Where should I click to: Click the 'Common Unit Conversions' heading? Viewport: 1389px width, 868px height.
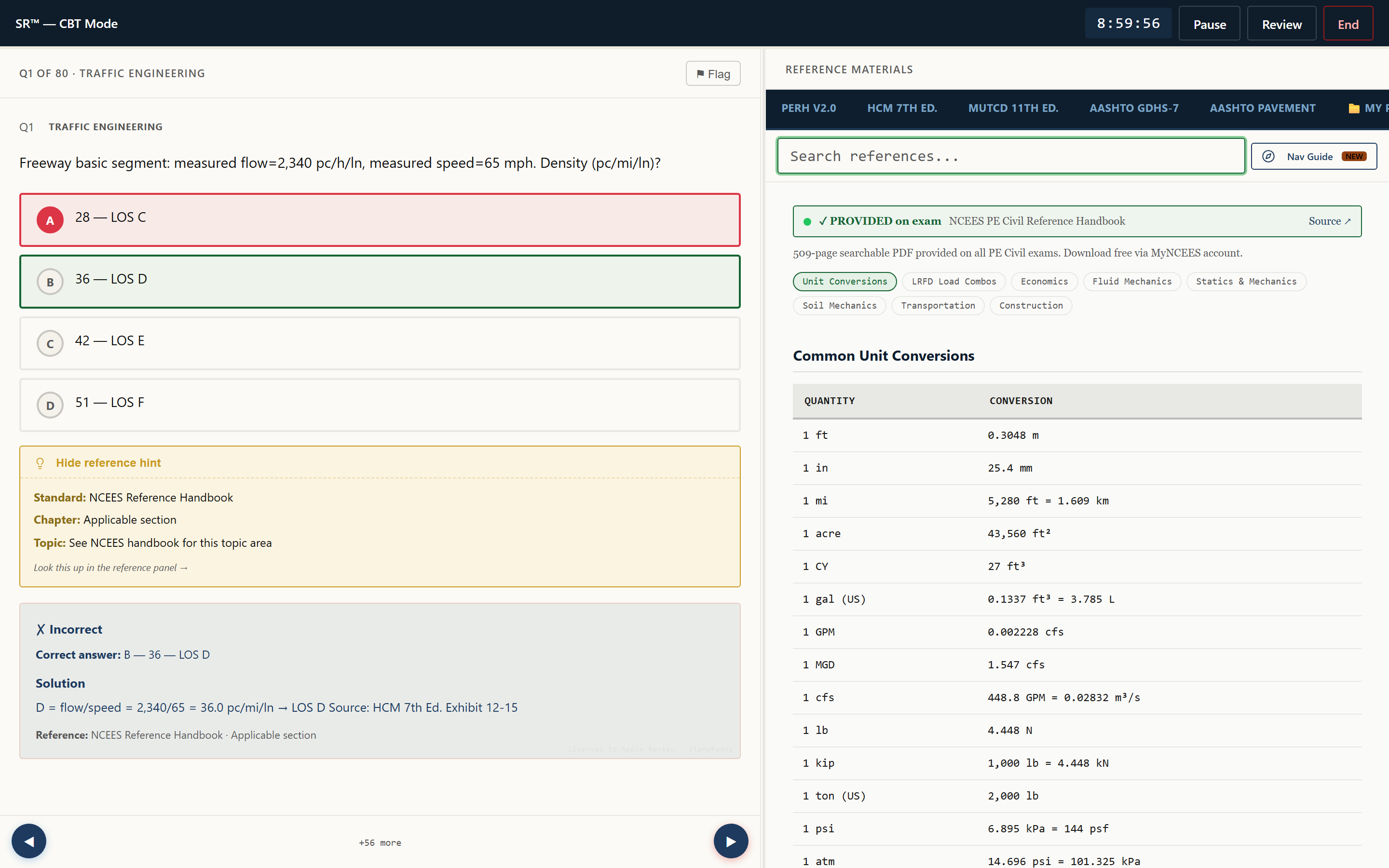[884, 356]
